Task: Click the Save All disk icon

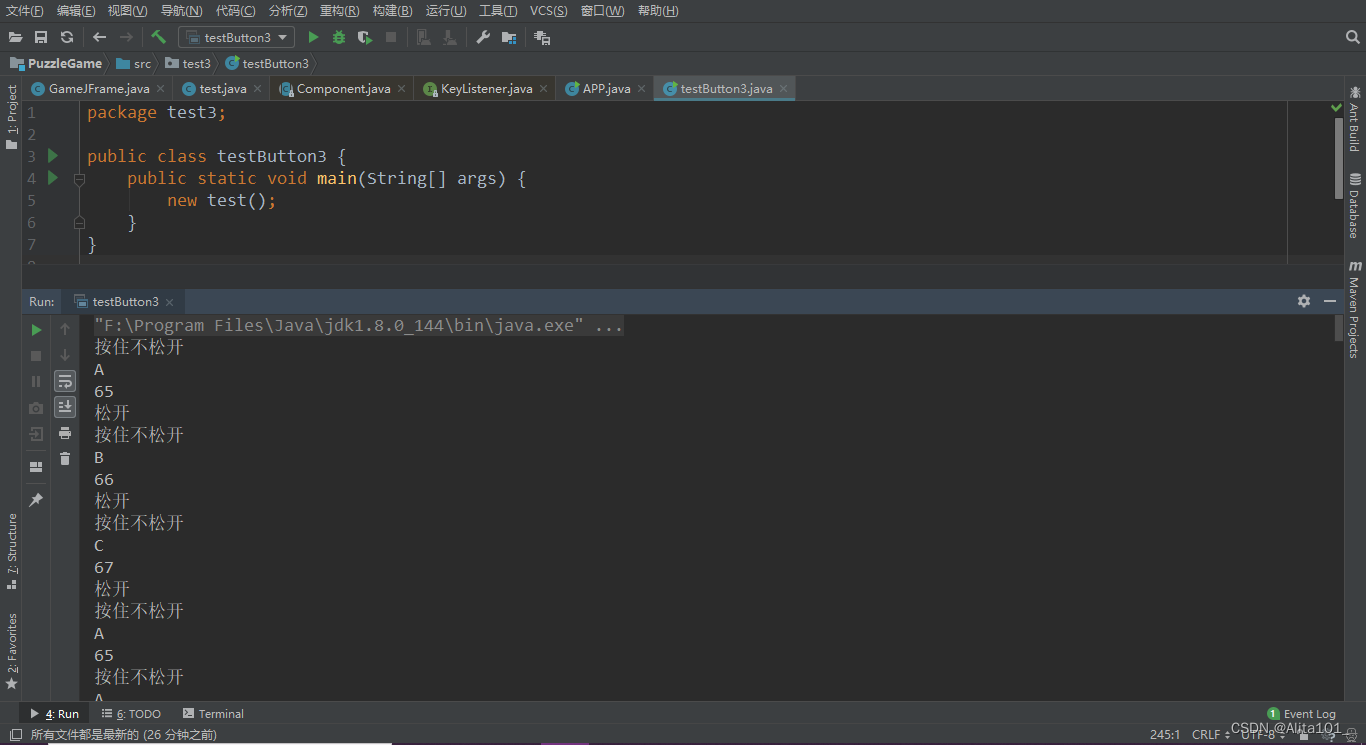Action: point(41,37)
